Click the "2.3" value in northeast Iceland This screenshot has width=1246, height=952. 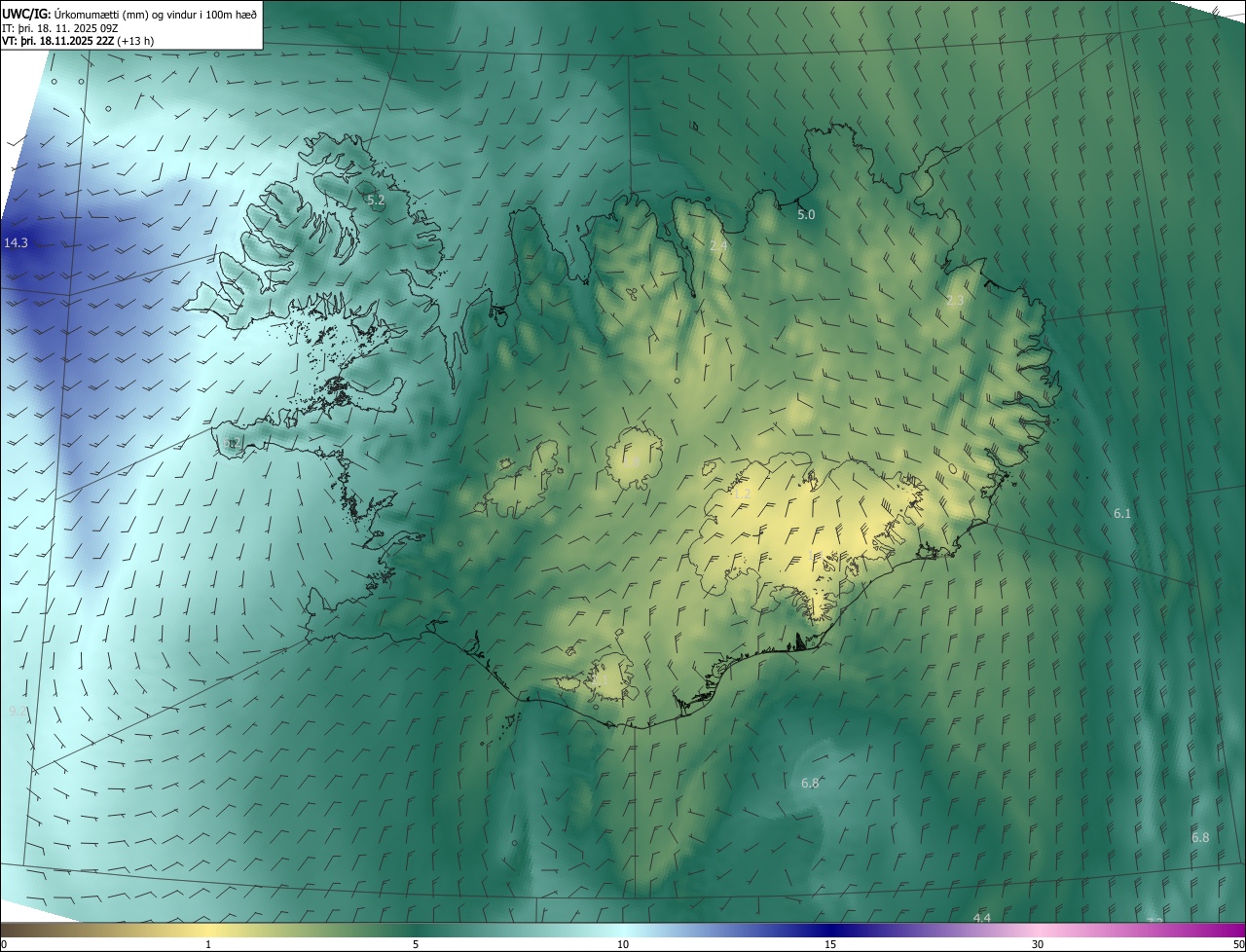click(x=955, y=300)
